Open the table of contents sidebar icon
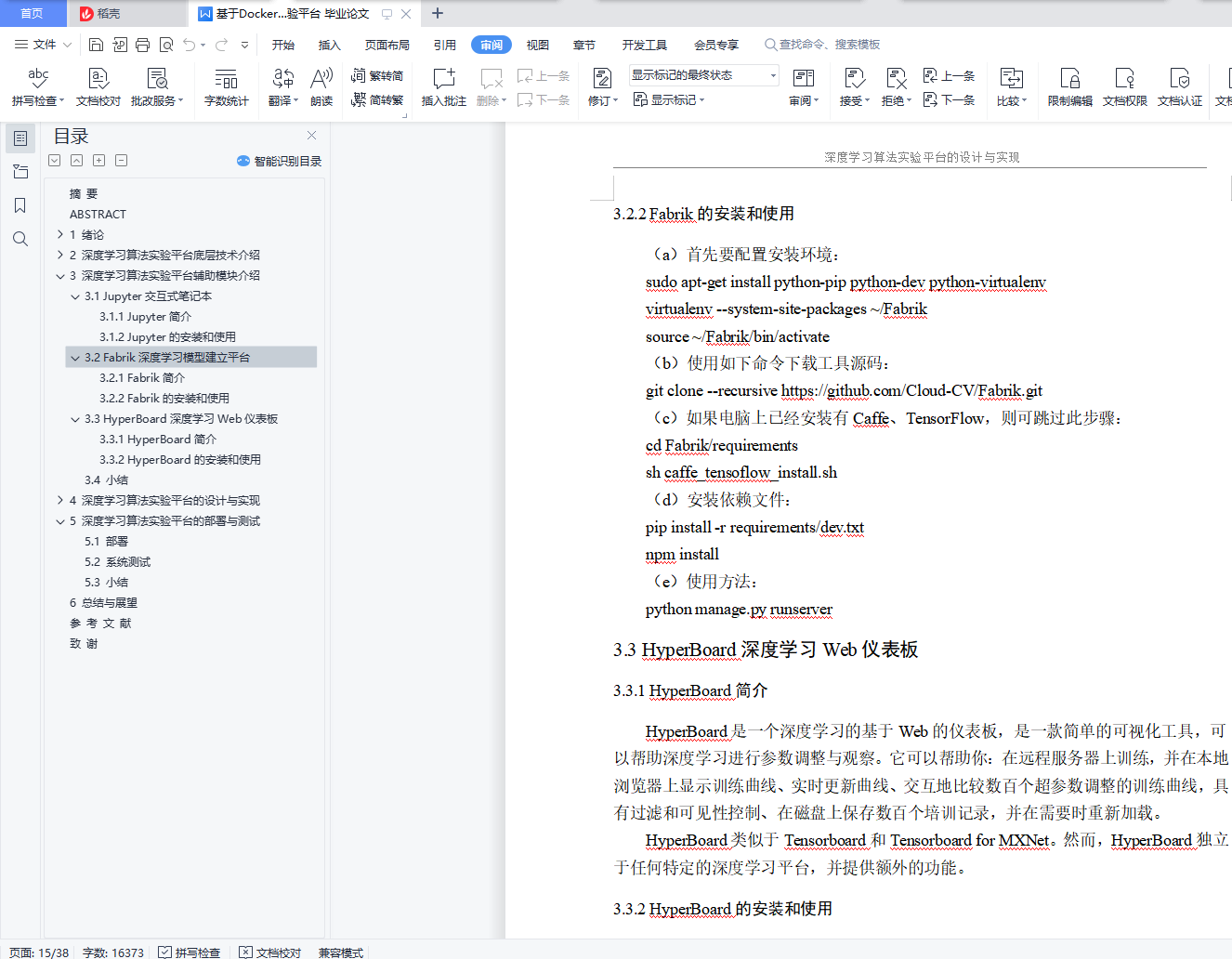1232x959 pixels. [20, 138]
